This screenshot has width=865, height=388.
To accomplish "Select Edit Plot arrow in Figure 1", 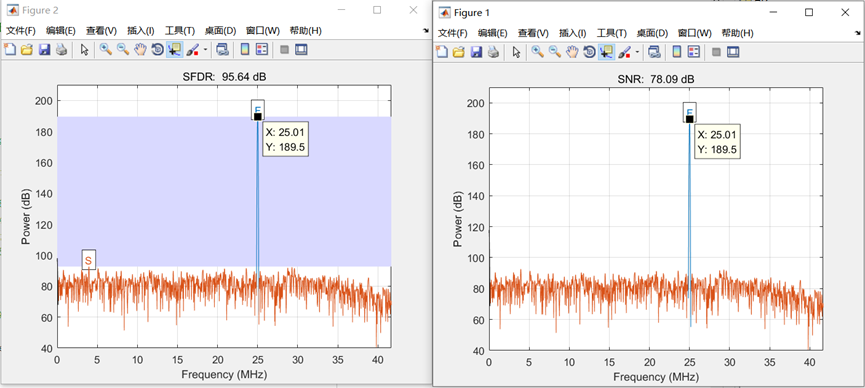I will coord(516,52).
